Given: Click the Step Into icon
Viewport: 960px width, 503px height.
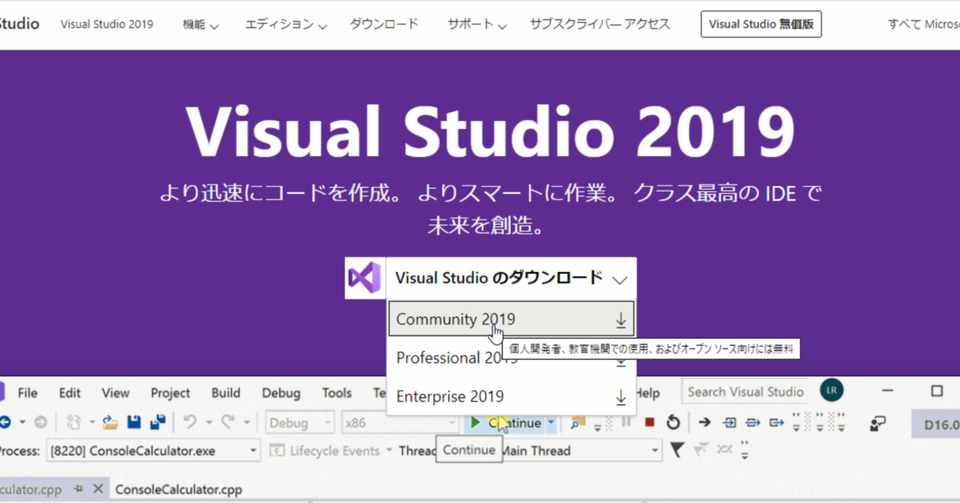Looking at the screenshot, I should (x=729, y=422).
